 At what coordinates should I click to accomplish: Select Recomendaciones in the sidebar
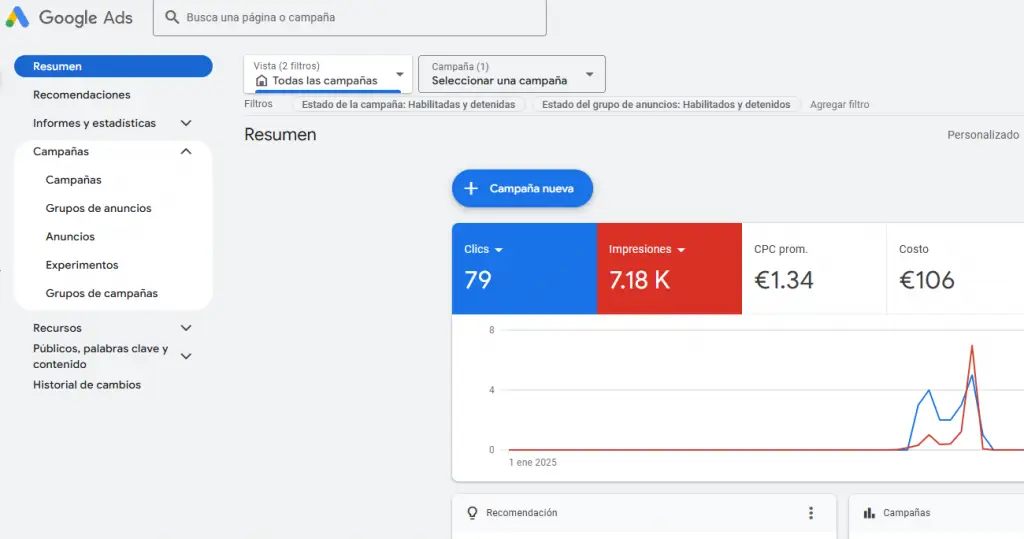click(x=82, y=95)
